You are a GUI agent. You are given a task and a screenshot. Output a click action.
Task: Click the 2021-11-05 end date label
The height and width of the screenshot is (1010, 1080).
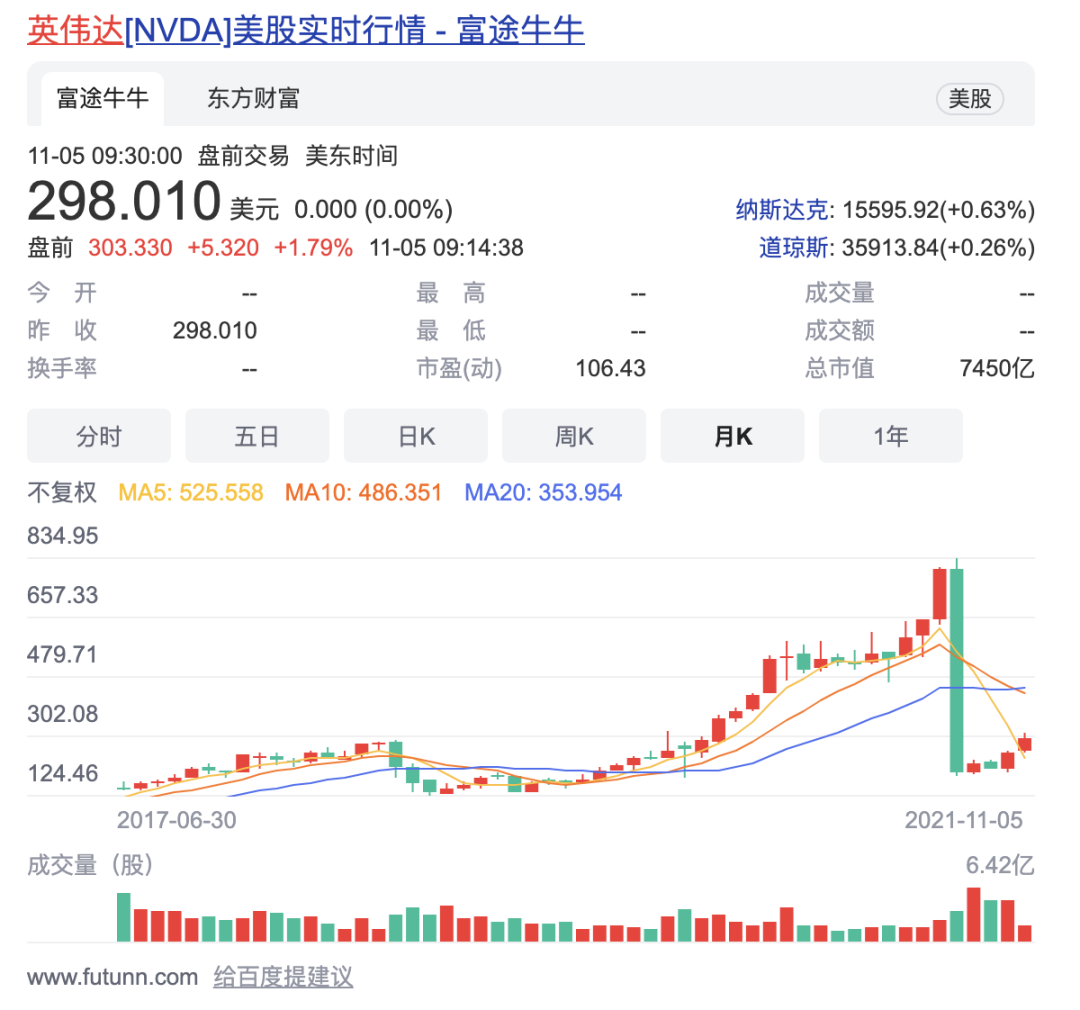964,820
